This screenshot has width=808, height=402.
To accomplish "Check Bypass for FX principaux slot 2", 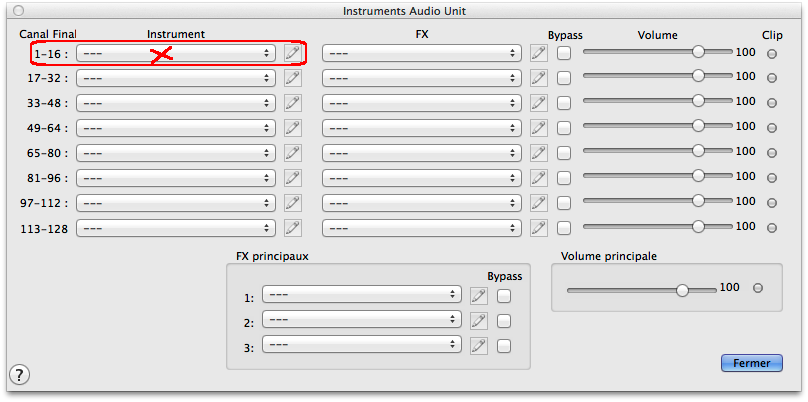I will [x=504, y=321].
